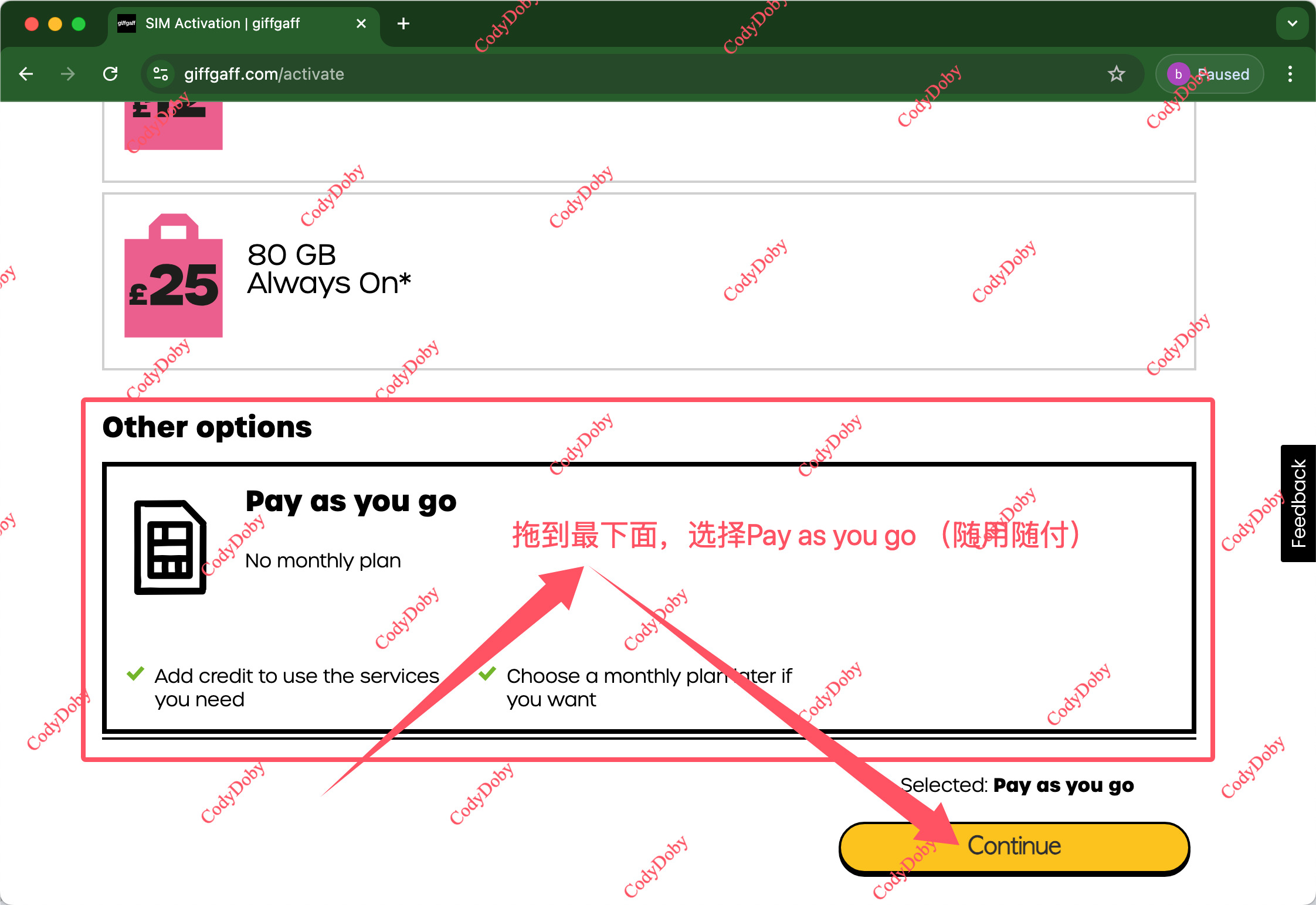Click the macOS yellow minimize button
The width and height of the screenshot is (1316, 905).
pos(55,24)
